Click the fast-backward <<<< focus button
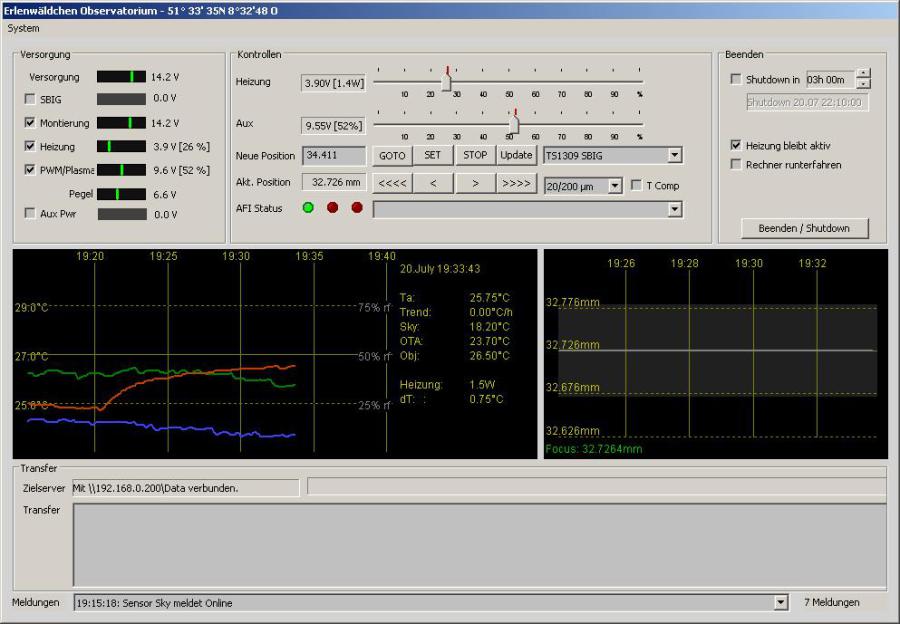Viewport: 900px width, 624px height. (392, 183)
